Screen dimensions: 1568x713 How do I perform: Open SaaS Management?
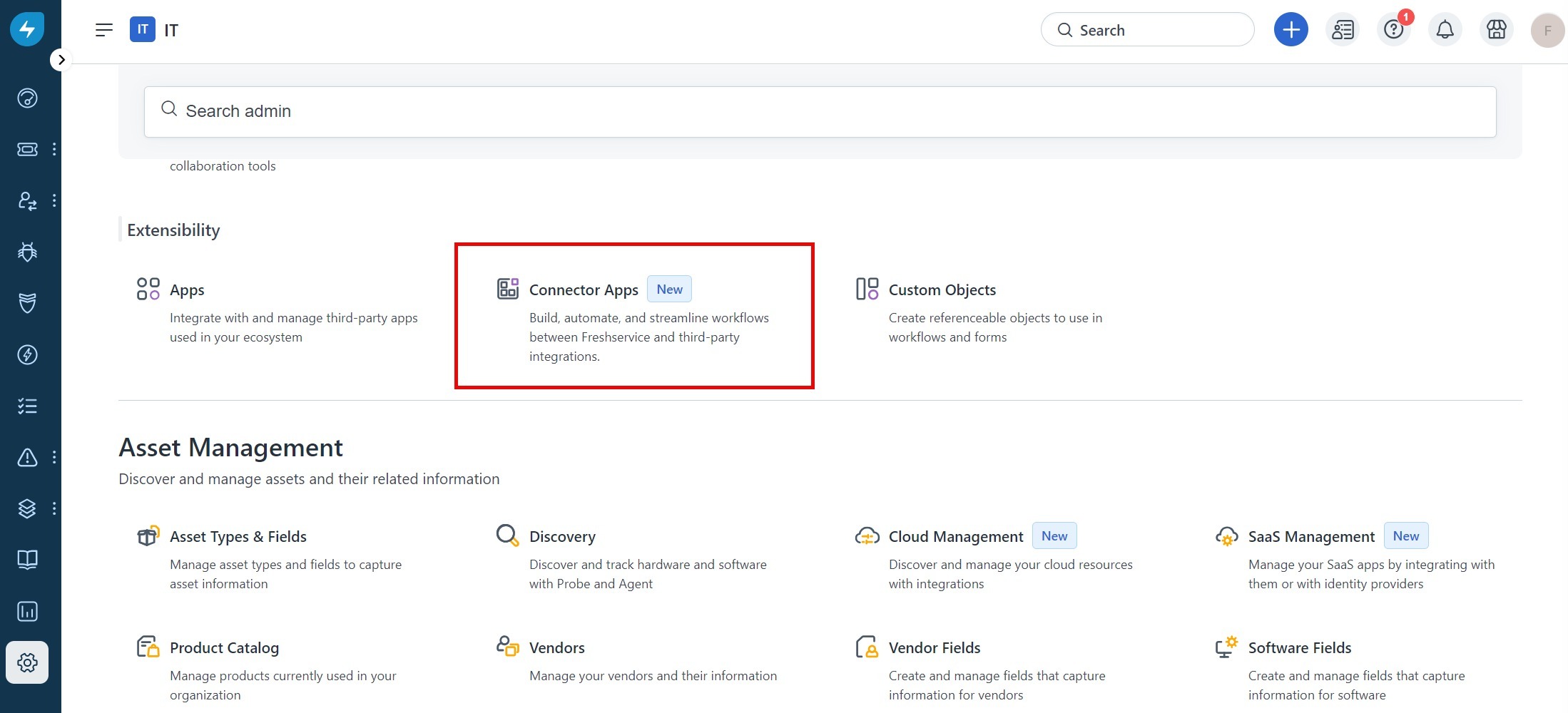pos(1311,537)
